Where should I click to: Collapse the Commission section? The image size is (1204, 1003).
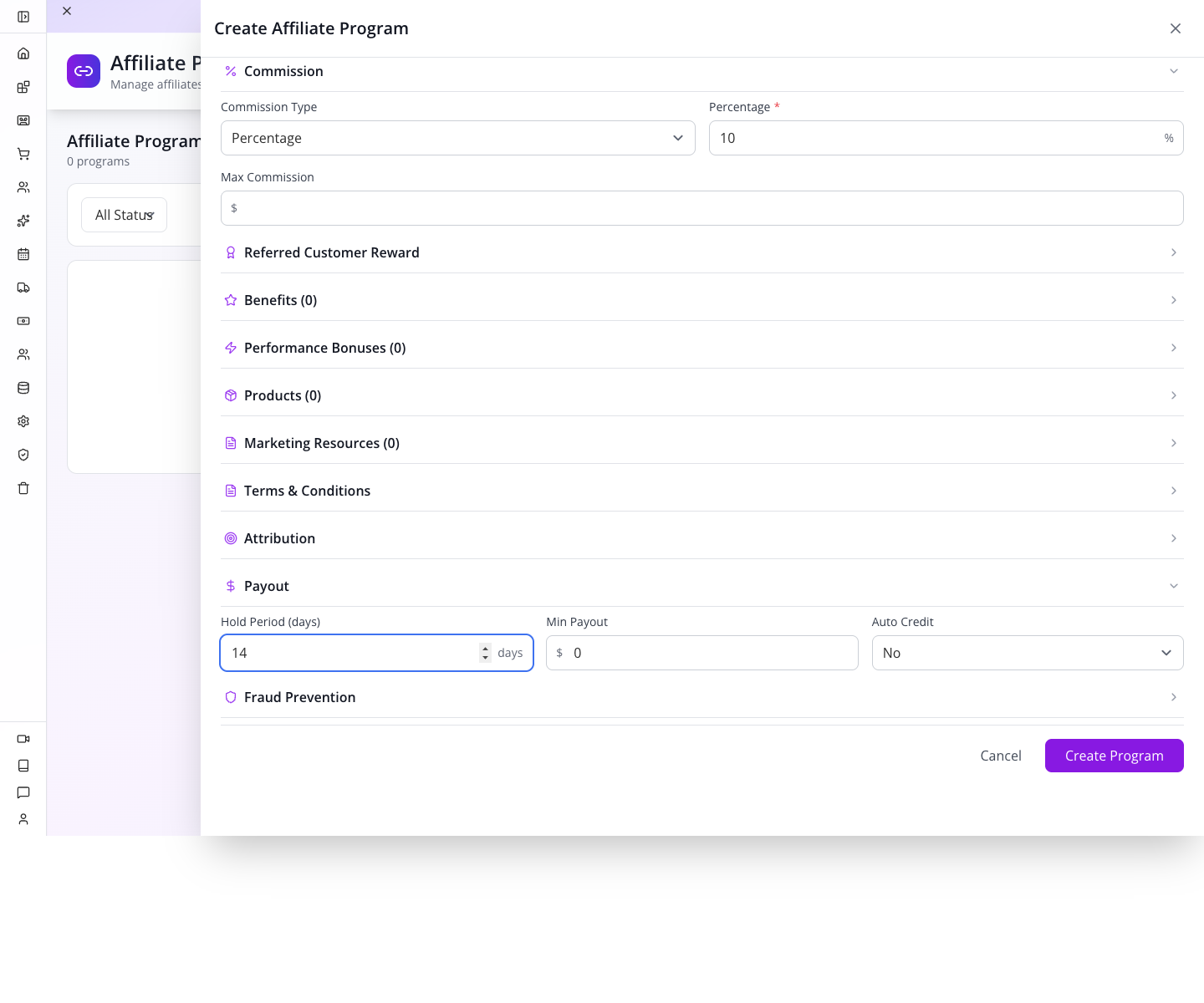click(x=702, y=71)
